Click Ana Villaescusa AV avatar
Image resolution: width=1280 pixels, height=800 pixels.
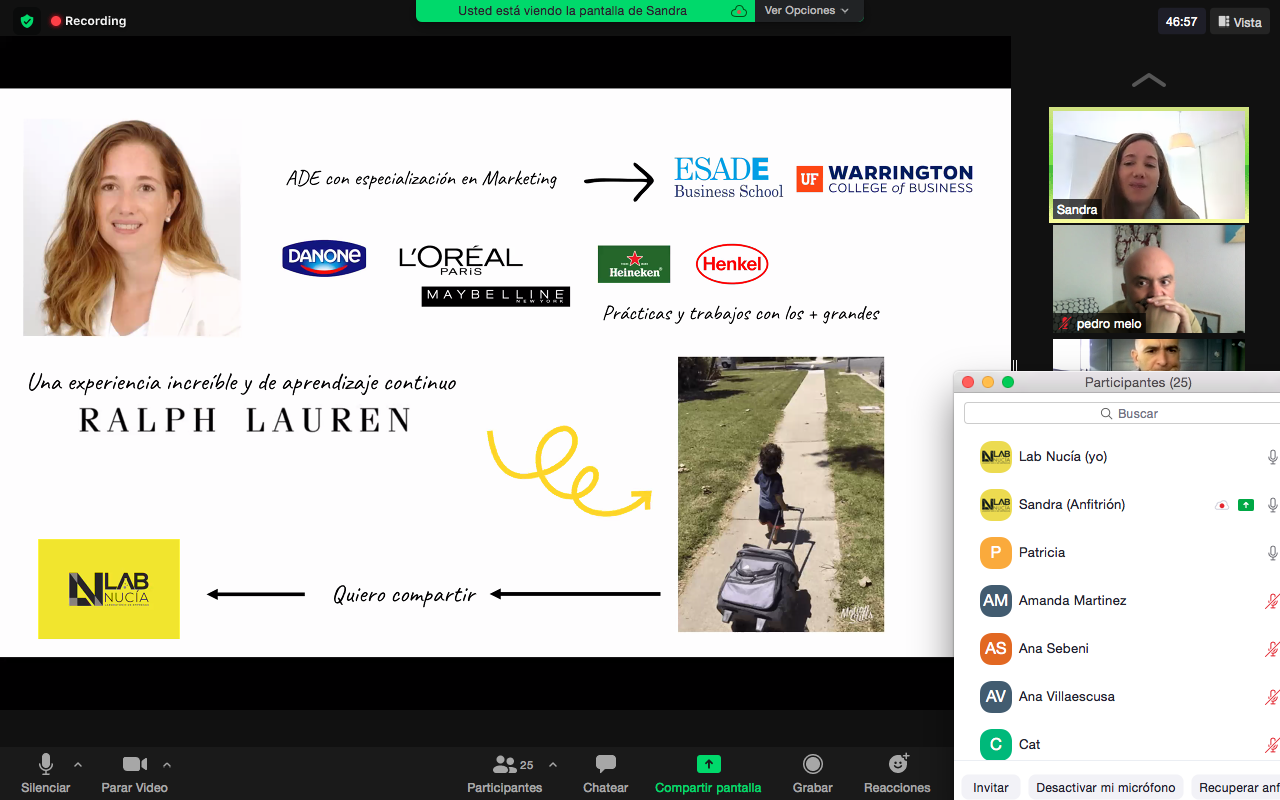pos(996,697)
